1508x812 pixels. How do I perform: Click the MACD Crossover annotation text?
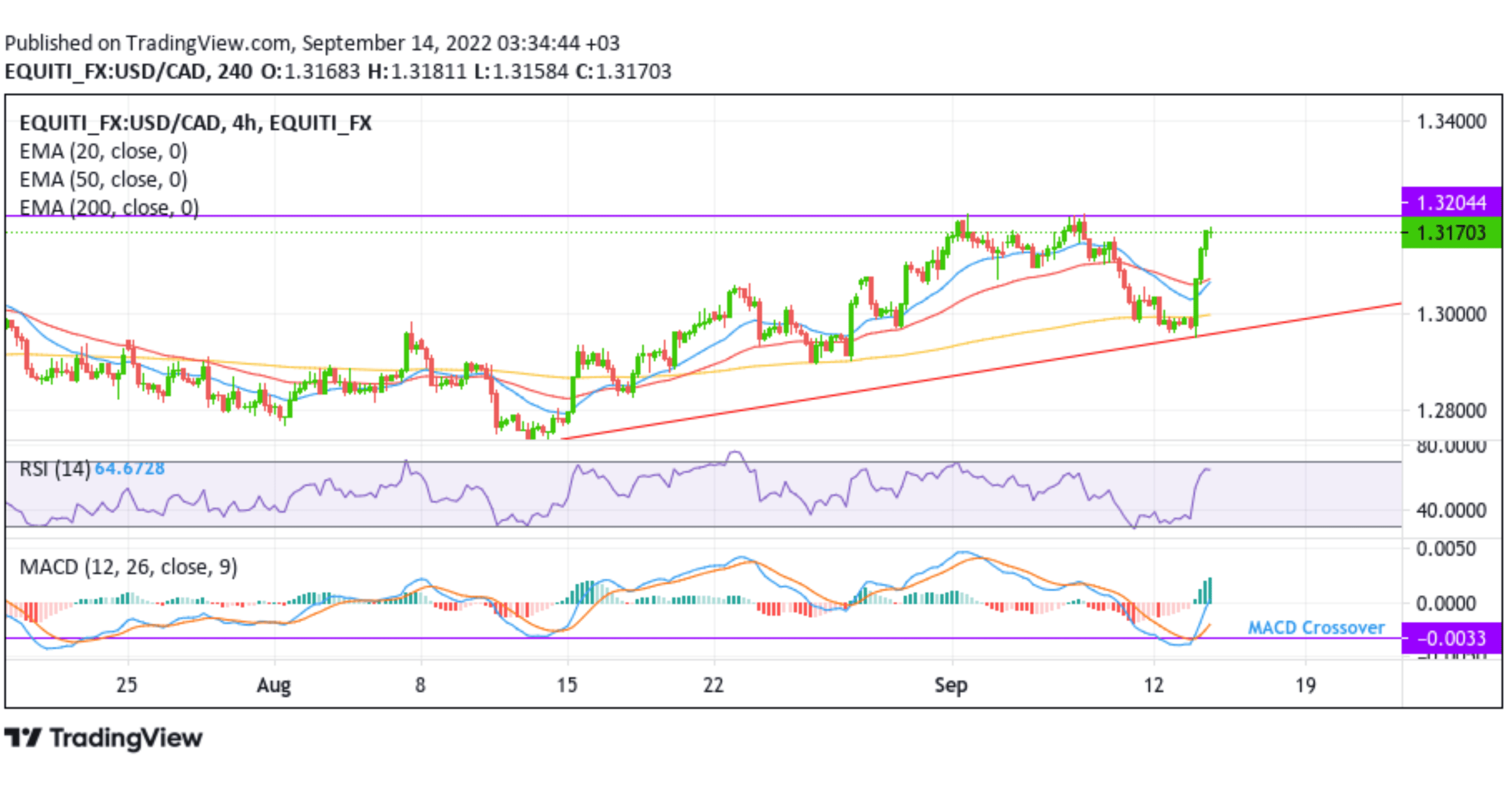coord(1316,628)
